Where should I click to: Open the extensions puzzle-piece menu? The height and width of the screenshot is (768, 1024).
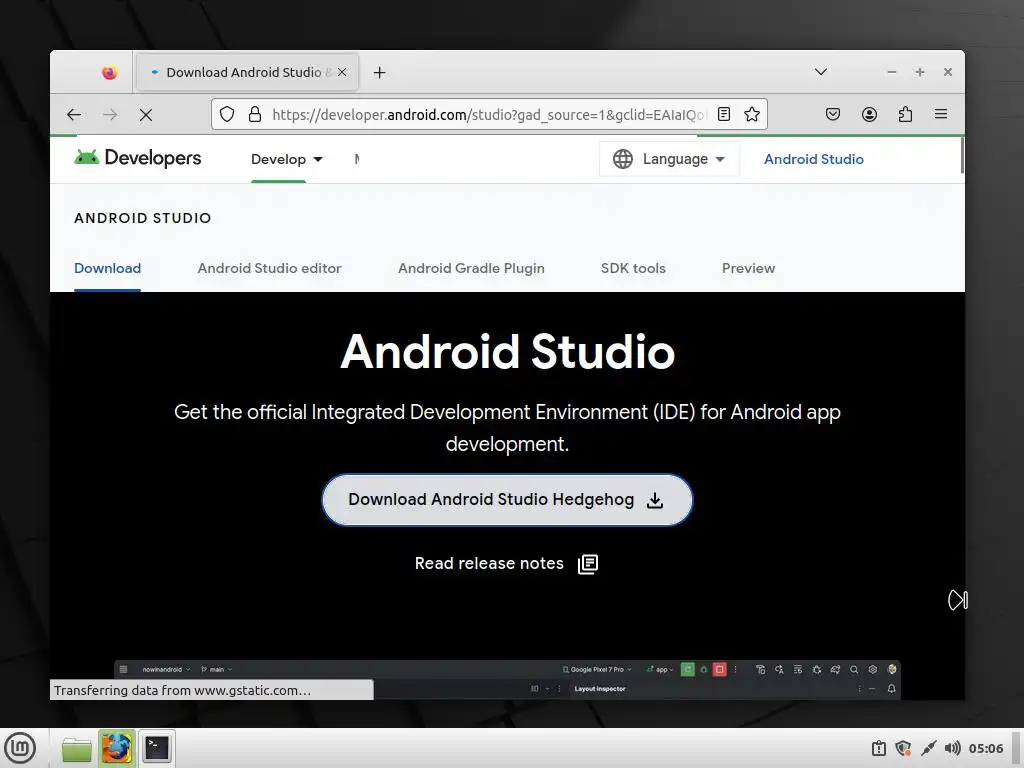pos(905,114)
